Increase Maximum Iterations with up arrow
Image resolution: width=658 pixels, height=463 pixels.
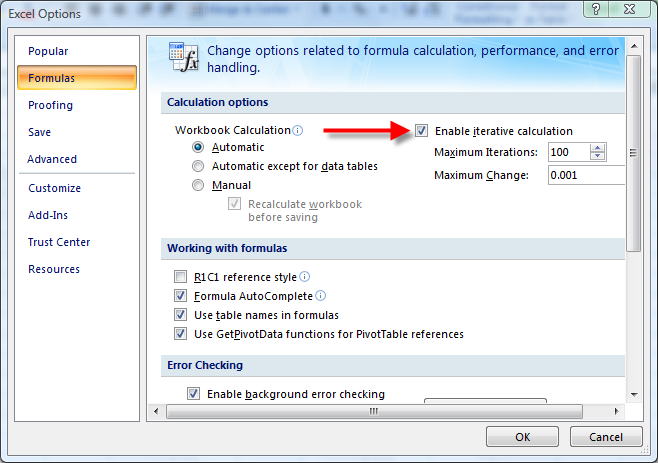coord(598,148)
